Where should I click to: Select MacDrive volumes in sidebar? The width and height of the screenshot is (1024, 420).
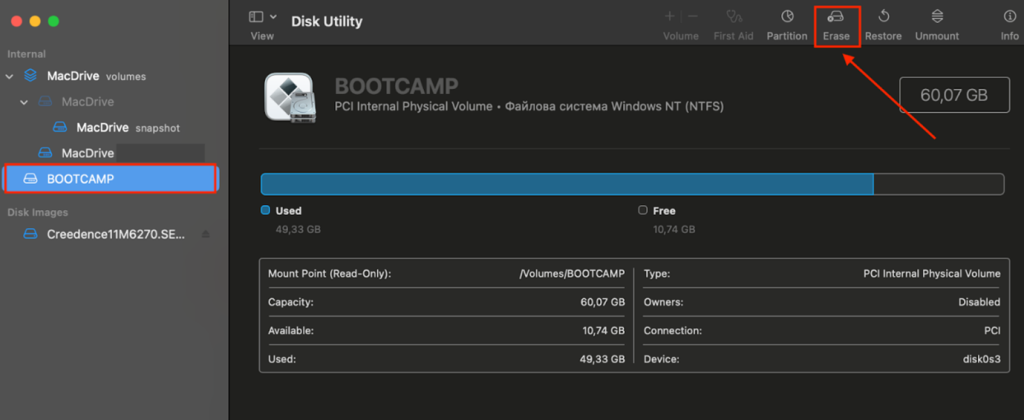click(x=96, y=76)
